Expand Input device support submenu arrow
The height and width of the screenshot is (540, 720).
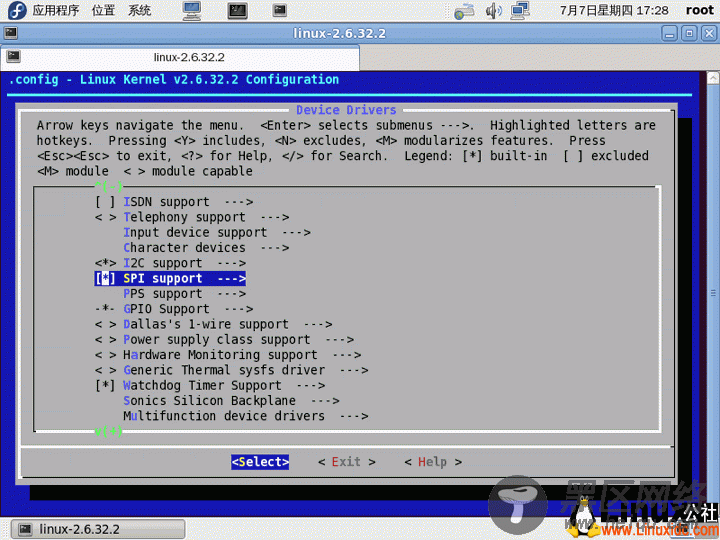[296, 232]
